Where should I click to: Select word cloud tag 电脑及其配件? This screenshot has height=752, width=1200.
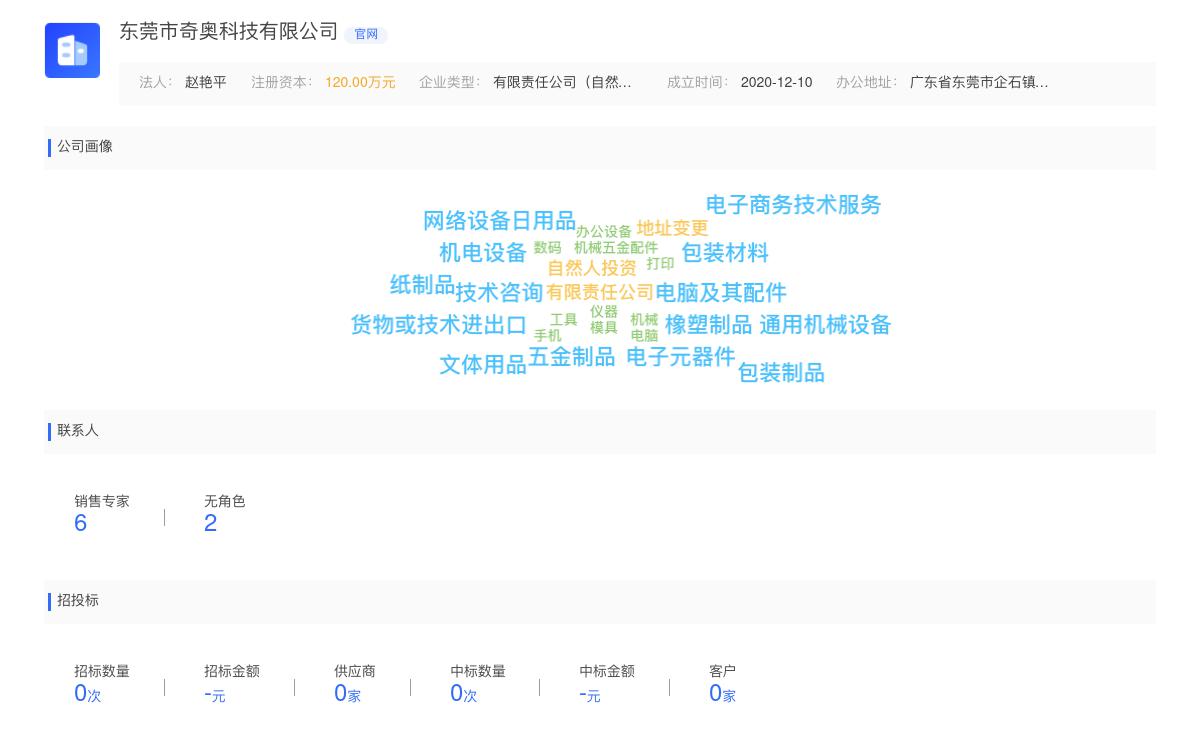click(x=721, y=293)
